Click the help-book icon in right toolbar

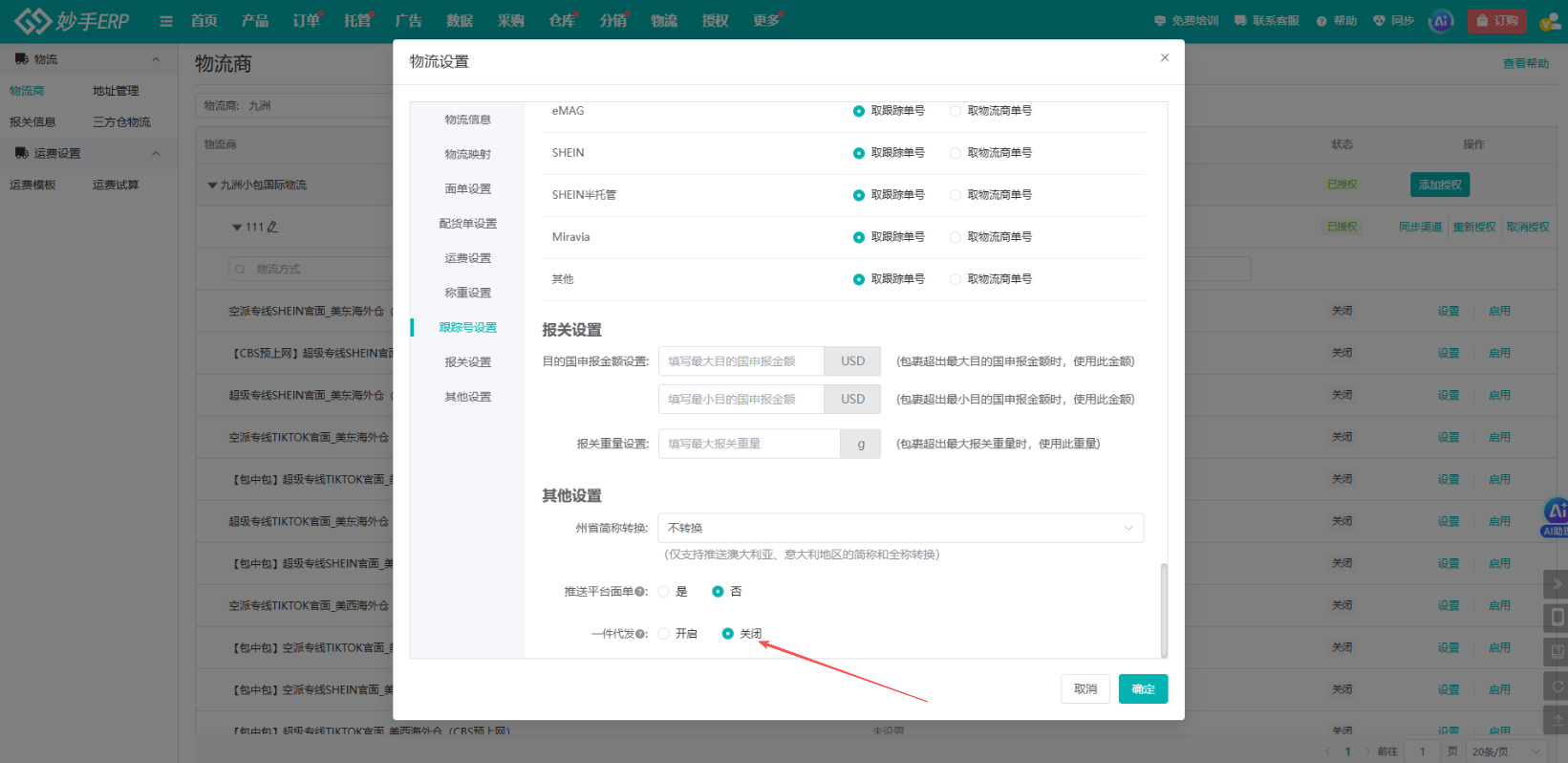coord(1557,651)
